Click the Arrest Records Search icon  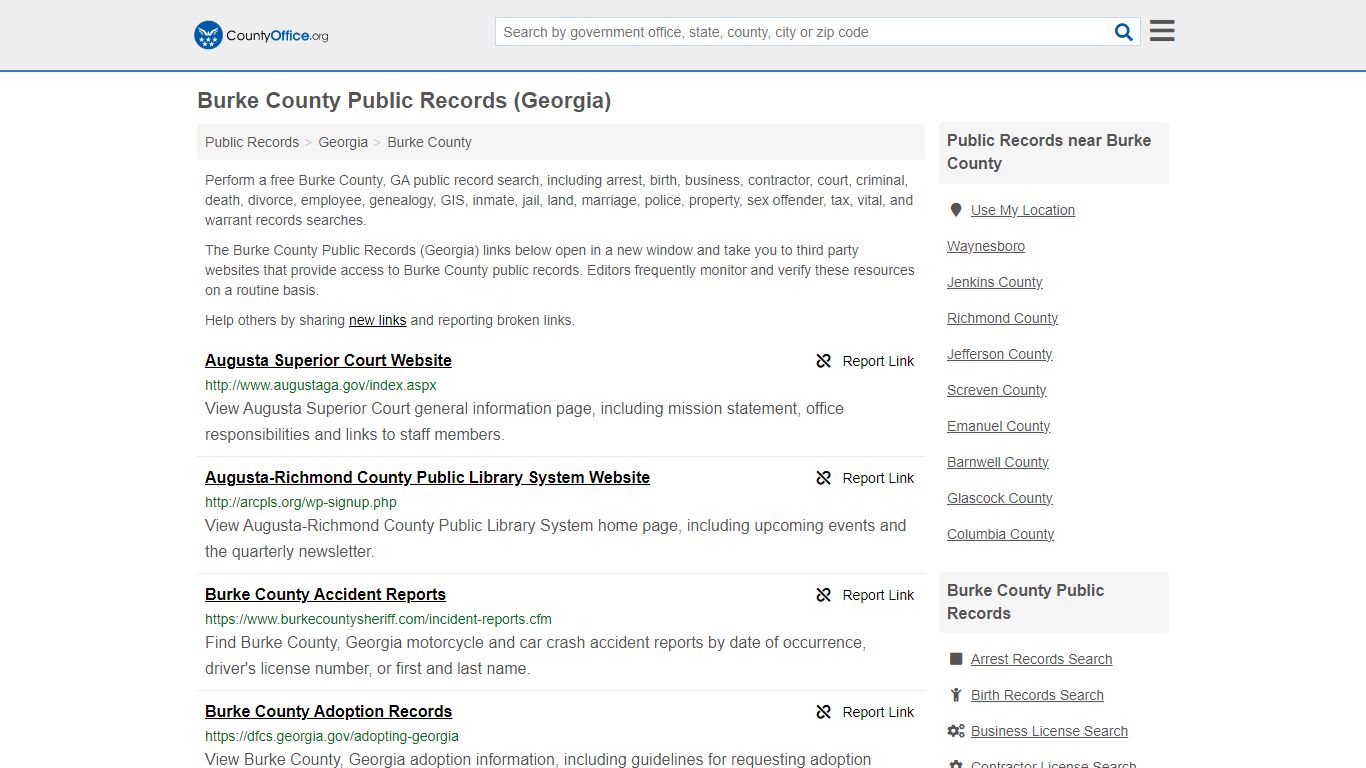[956, 659]
